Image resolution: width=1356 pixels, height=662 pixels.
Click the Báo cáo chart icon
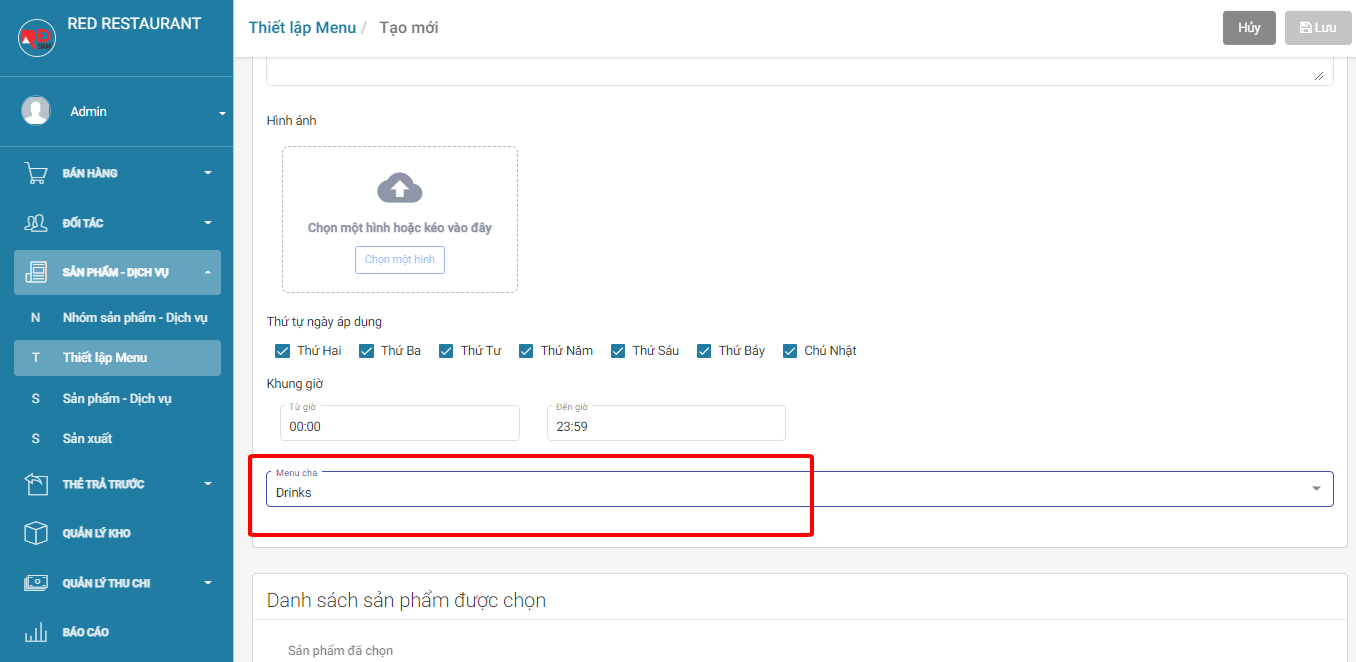[36, 632]
